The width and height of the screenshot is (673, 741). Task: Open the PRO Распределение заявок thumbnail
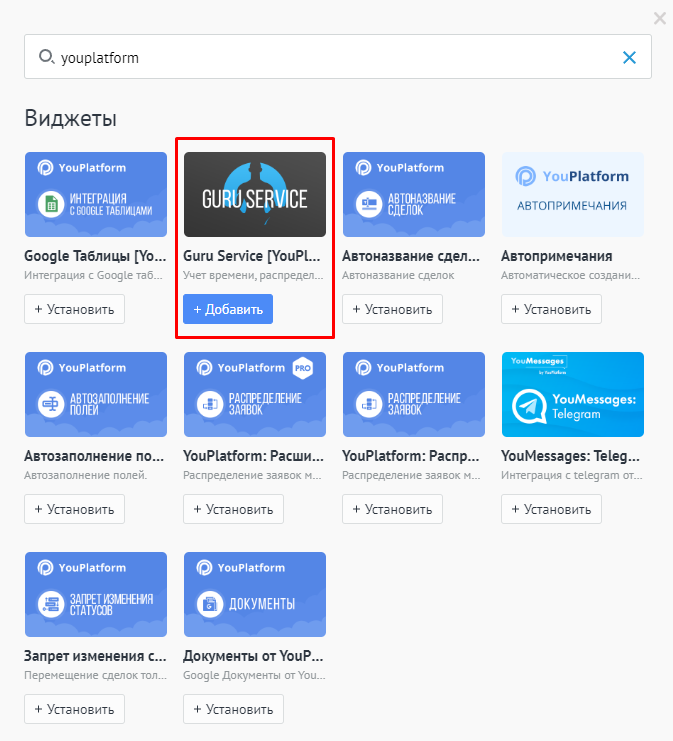pos(255,394)
